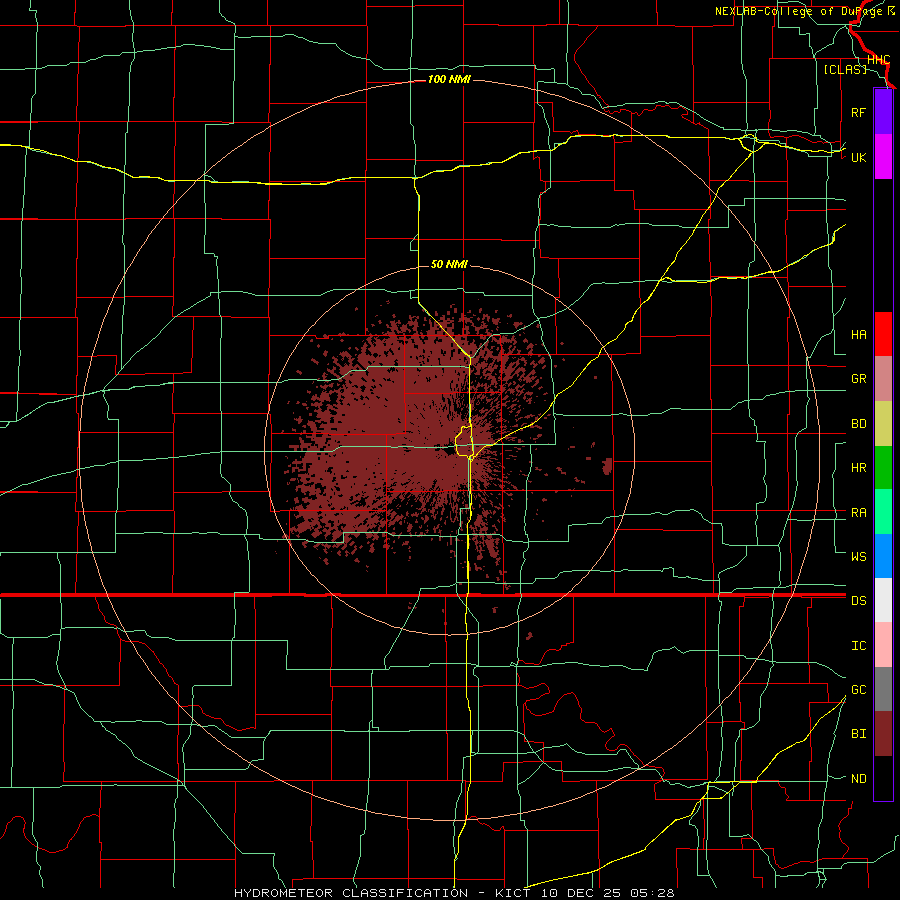
Task: Click the ND black legend swatch
Action: (x=883, y=778)
